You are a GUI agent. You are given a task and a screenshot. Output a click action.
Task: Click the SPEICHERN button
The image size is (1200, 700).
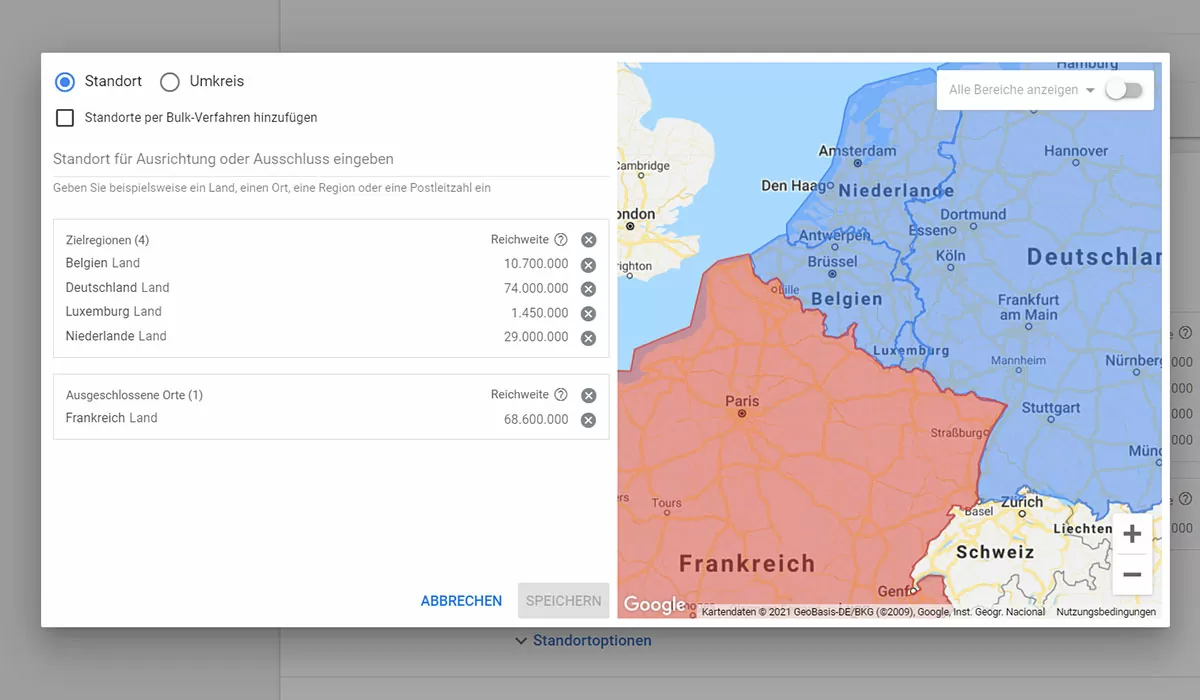(563, 601)
